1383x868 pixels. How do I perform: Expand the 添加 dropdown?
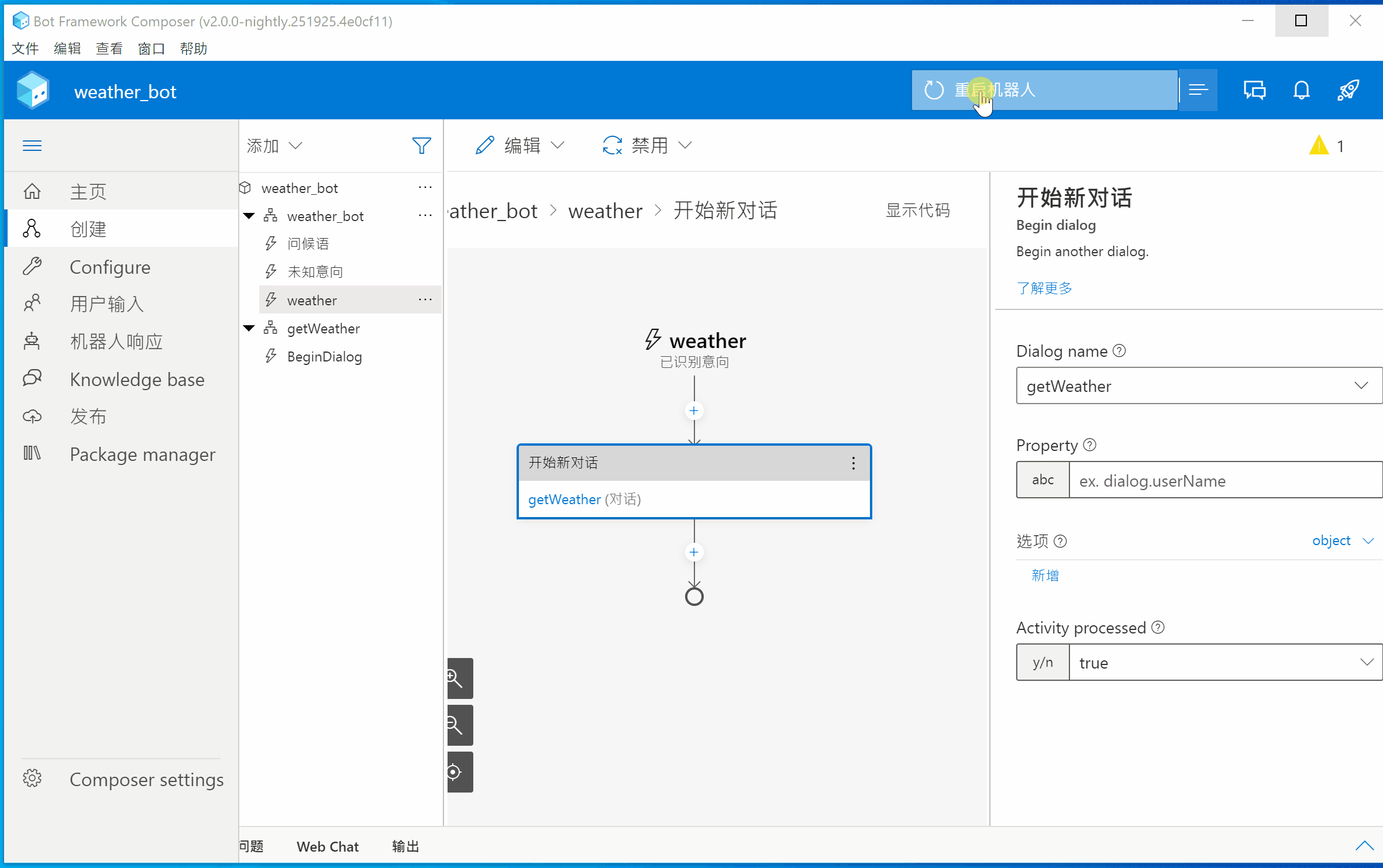coord(274,146)
